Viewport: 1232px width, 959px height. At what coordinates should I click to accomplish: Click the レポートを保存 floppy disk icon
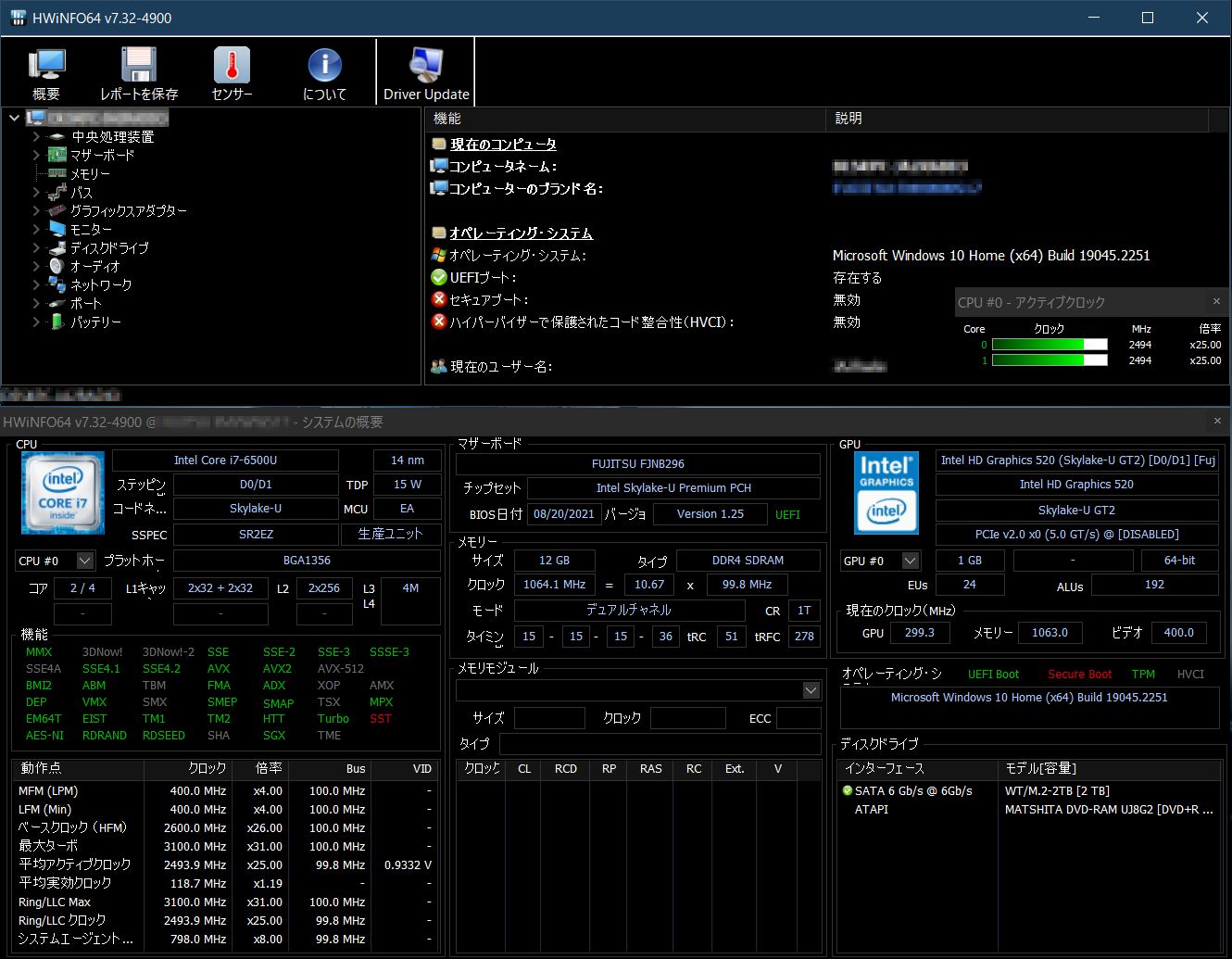click(x=139, y=65)
